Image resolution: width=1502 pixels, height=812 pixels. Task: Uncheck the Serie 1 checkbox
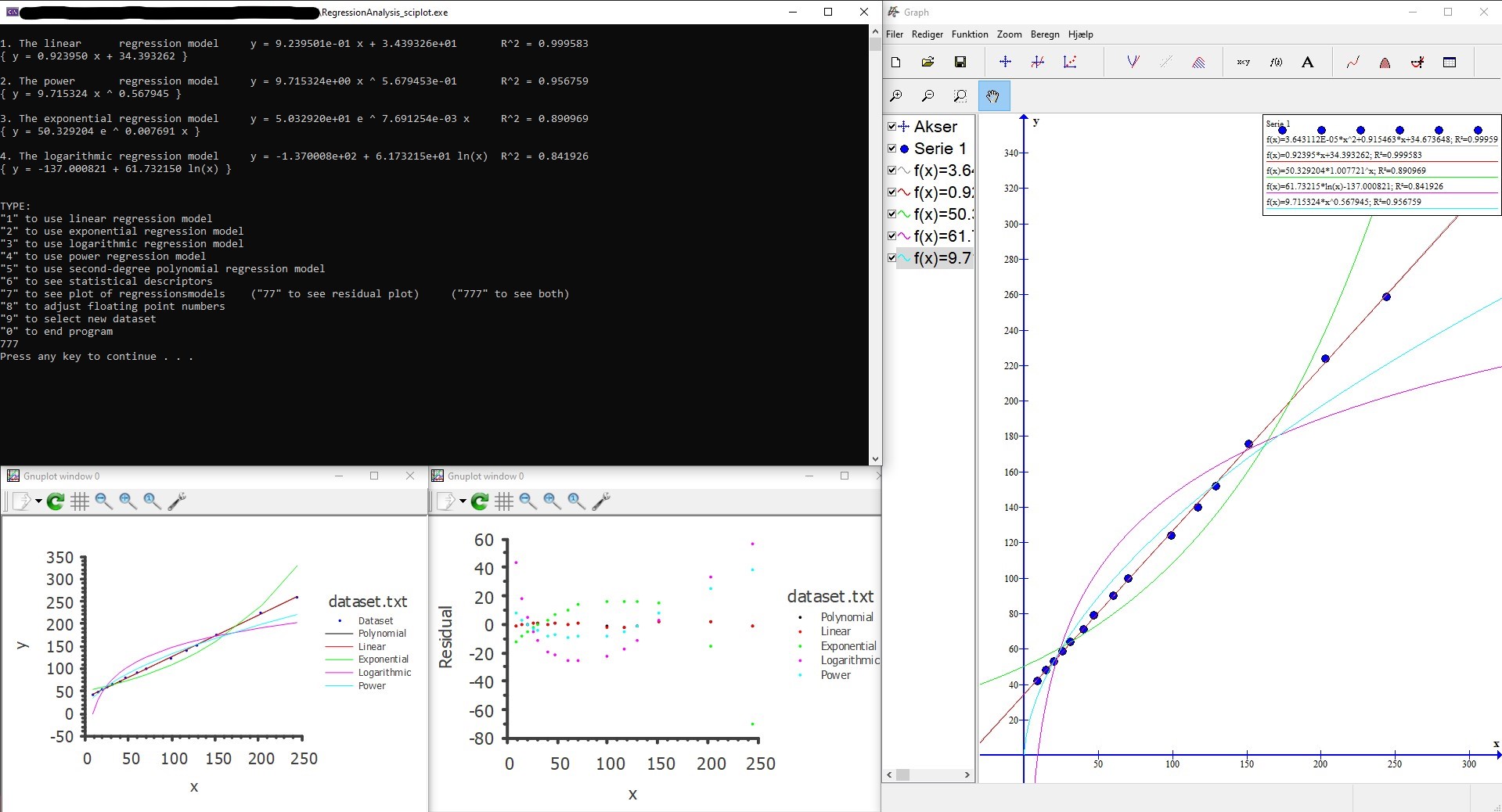tap(891, 148)
